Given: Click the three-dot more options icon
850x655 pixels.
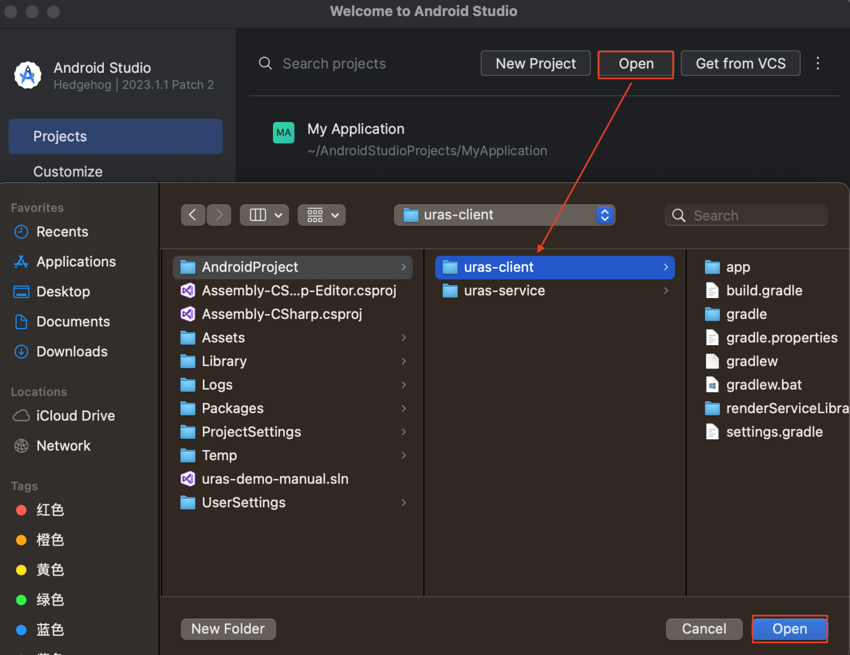Looking at the screenshot, I should coord(818,63).
